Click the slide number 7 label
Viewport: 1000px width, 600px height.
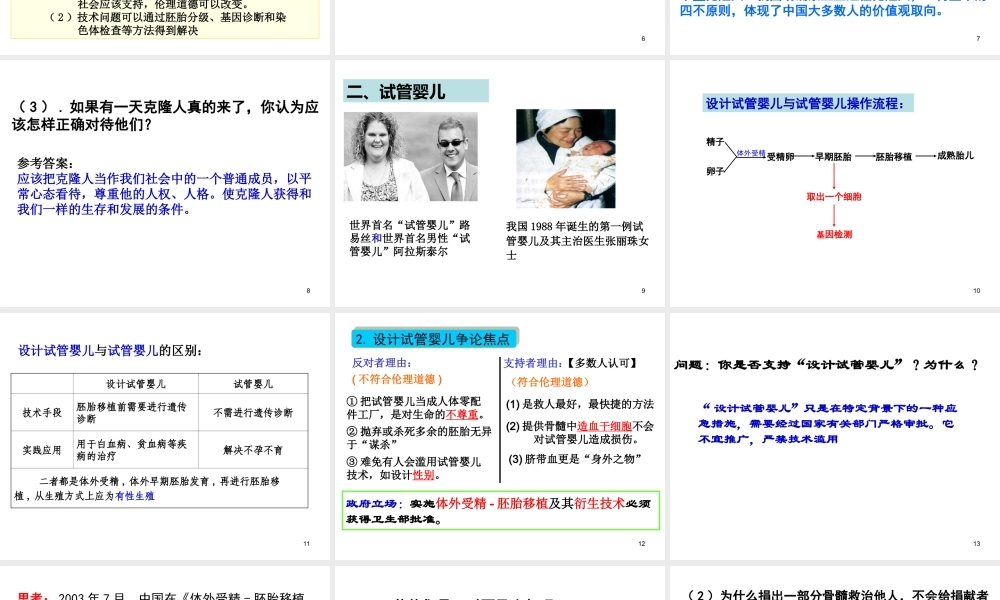[978, 39]
